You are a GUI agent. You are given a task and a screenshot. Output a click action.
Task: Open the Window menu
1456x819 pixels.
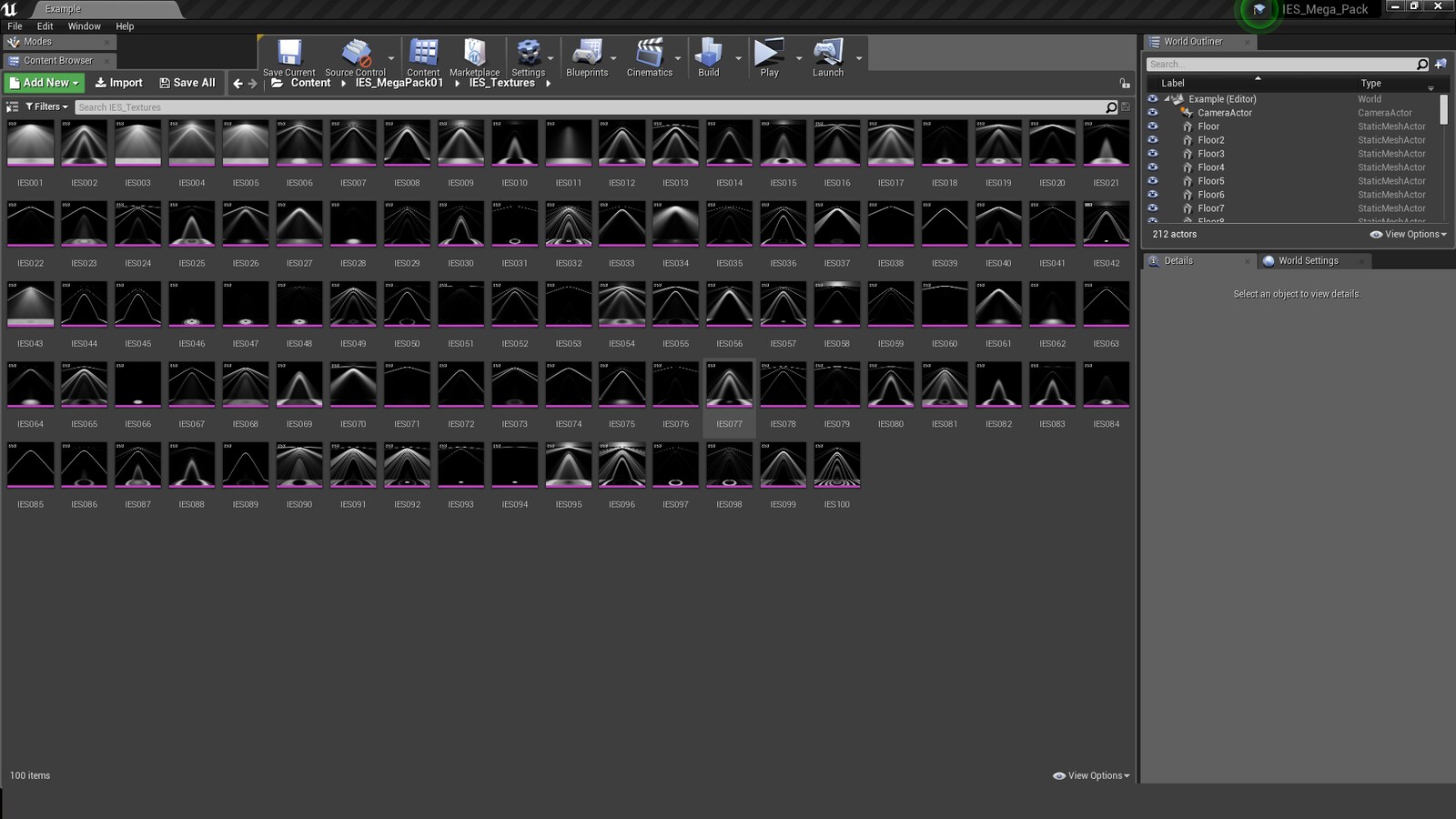point(84,25)
